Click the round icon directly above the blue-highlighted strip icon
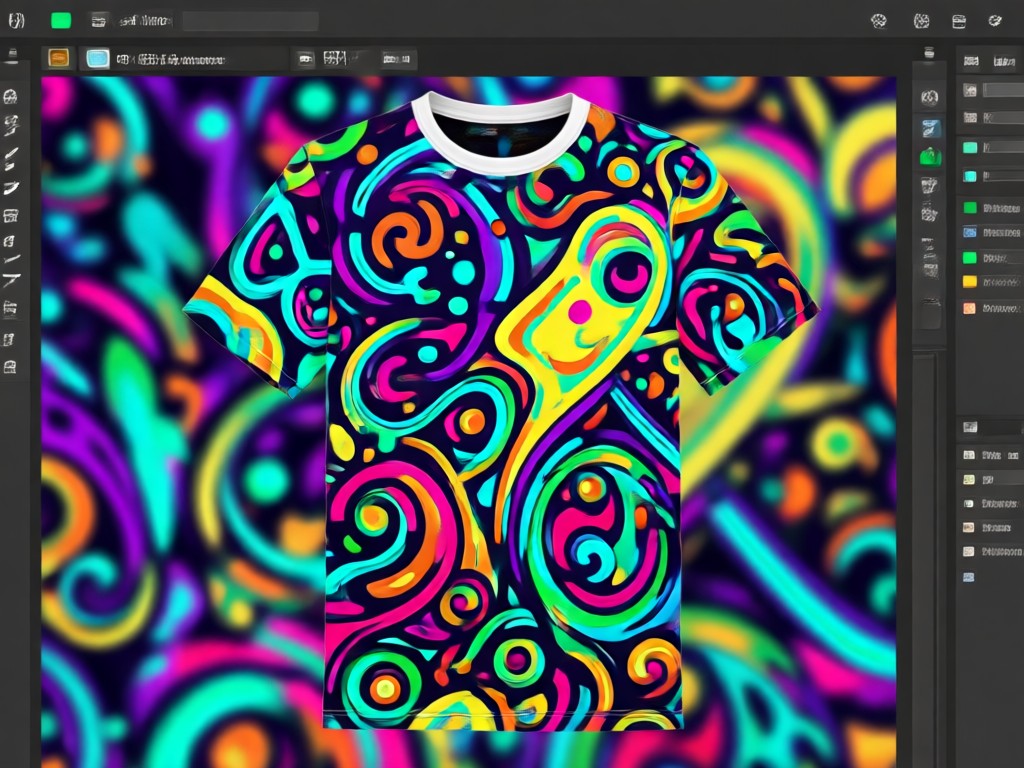The height and width of the screenshot is (768, 1024). 929,98
